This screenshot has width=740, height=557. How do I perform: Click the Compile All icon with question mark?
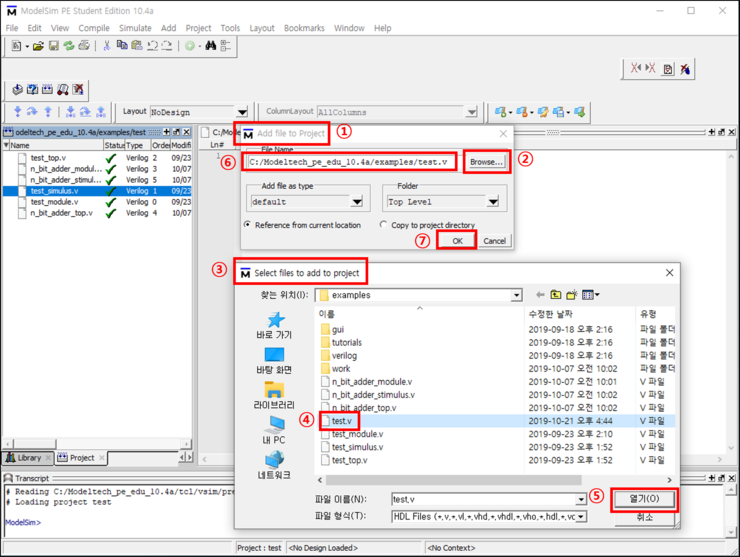(33, 89)
